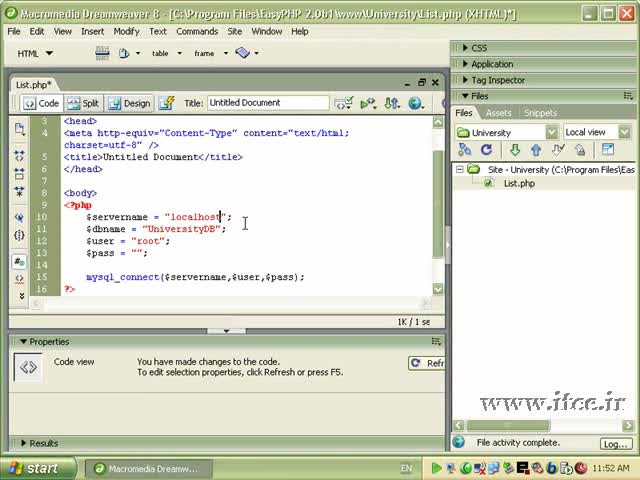Switch to Code view button
640x480 pixels.
(x=41, y=103)
